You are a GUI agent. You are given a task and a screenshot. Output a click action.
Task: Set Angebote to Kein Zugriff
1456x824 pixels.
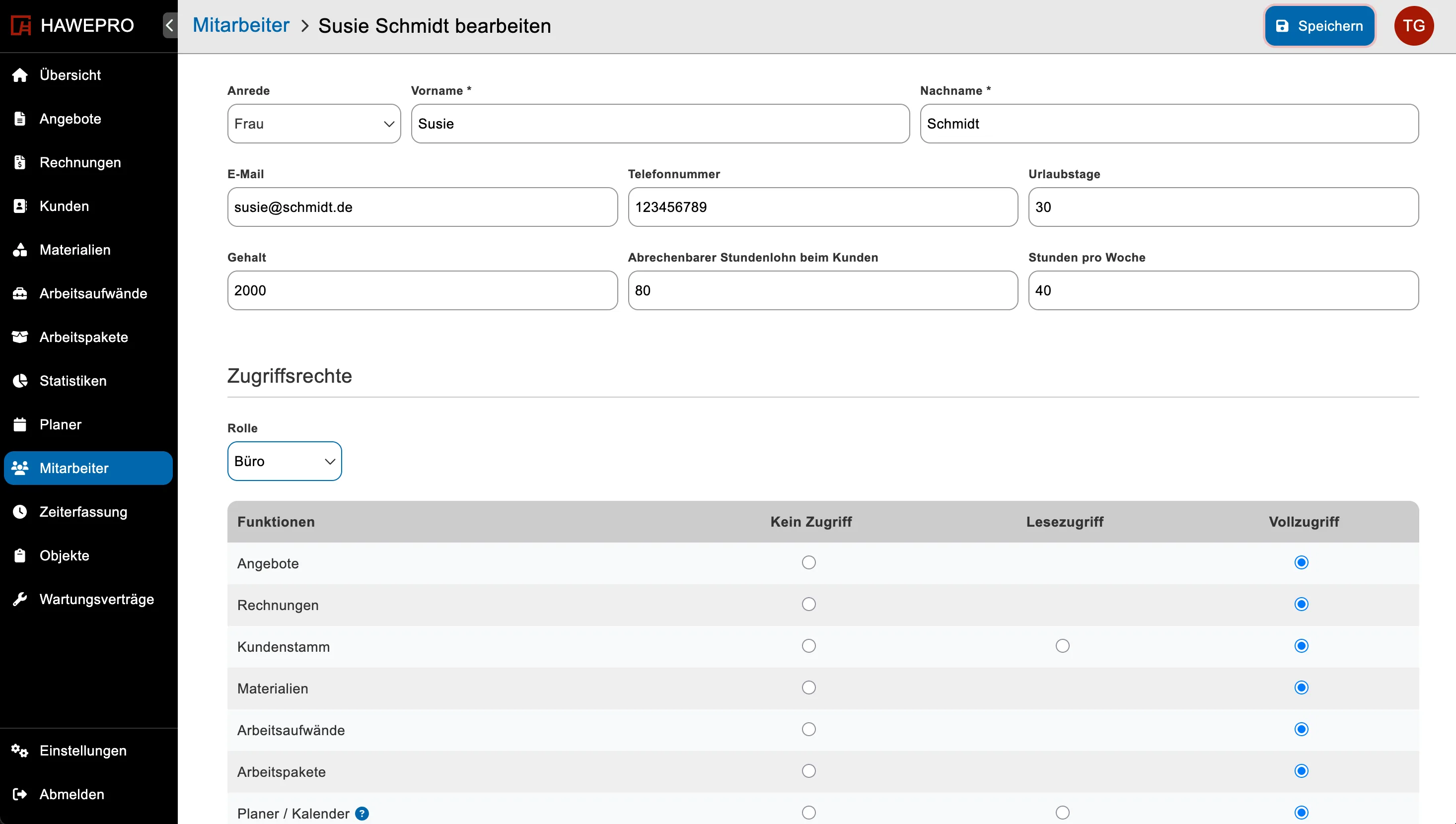coord(808,562)
